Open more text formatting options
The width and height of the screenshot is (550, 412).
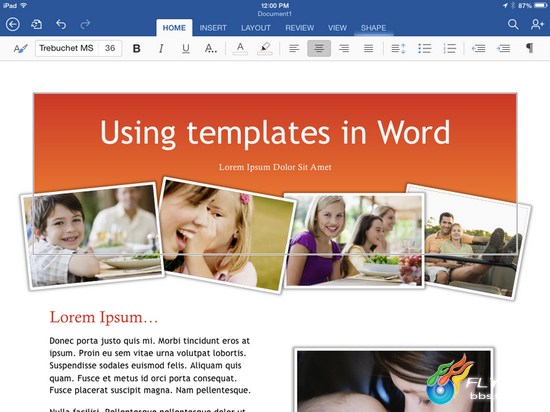click(x=210, y=48)
